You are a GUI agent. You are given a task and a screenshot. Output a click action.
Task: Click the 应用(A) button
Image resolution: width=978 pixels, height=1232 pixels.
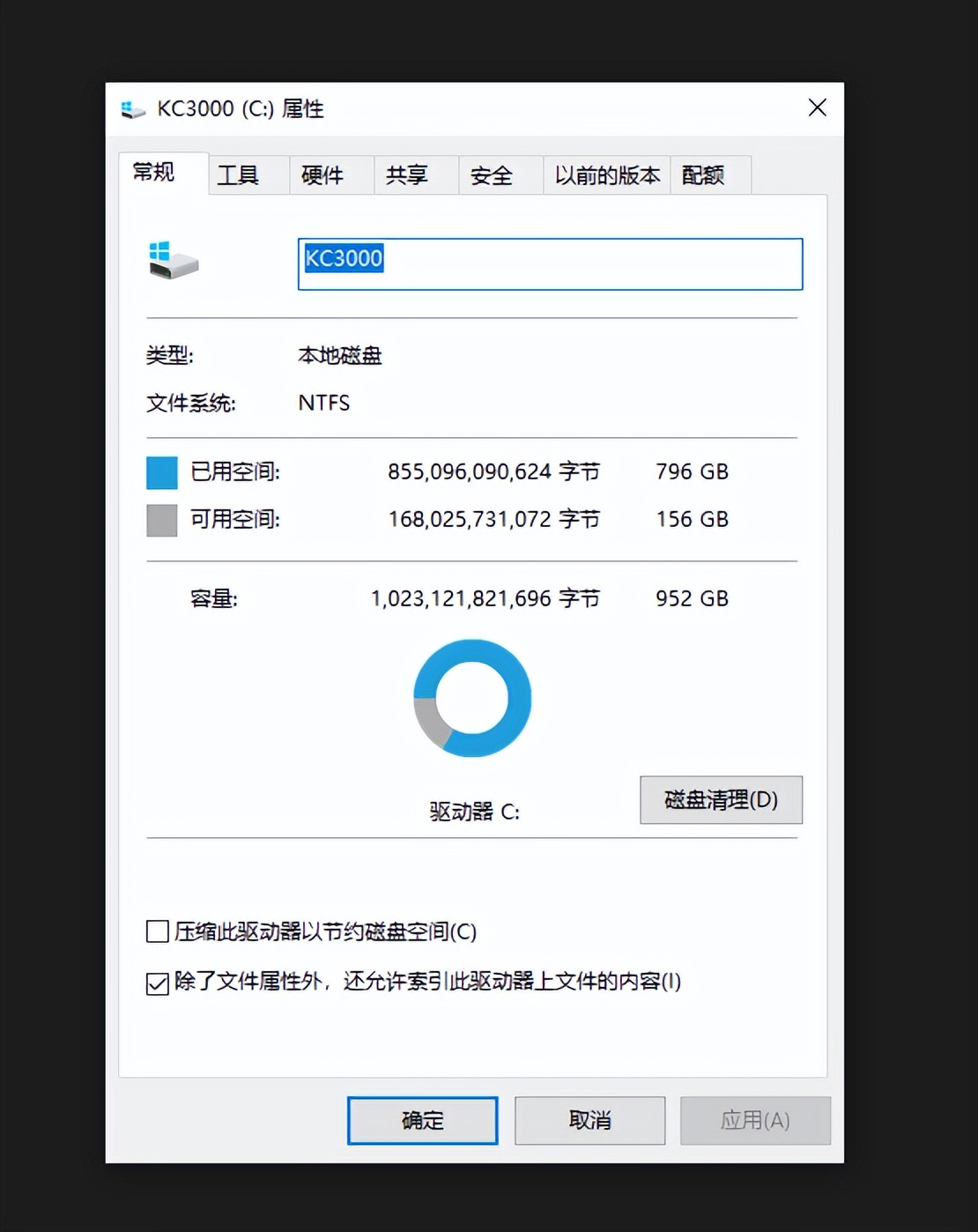tap(755, 1120)
